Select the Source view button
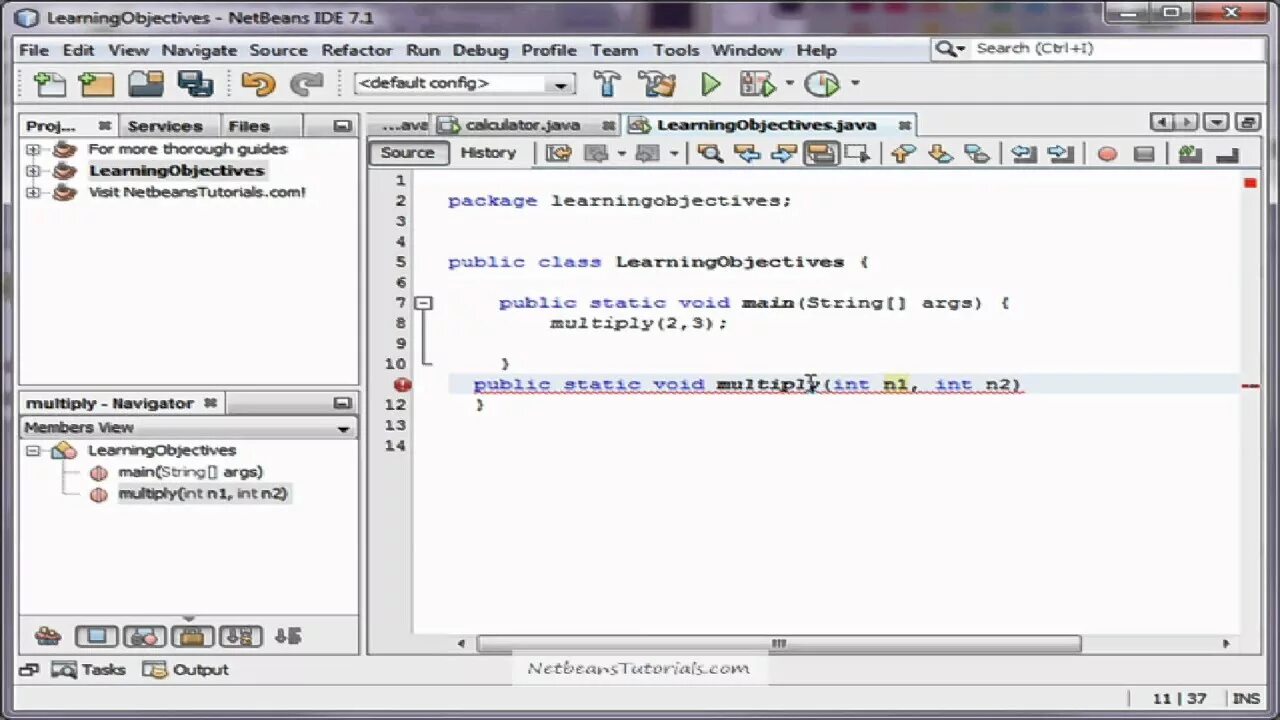 tap(408, 153)
